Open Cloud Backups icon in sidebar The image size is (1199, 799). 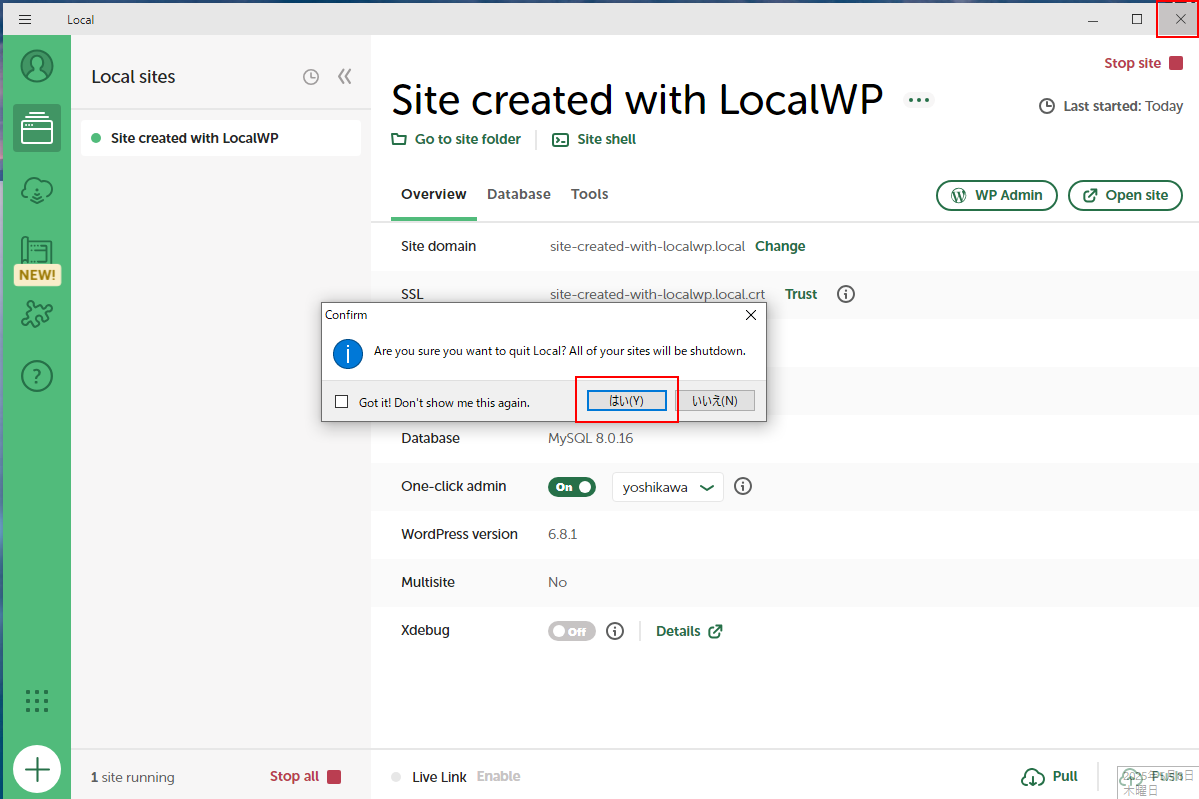pos(37,189)
